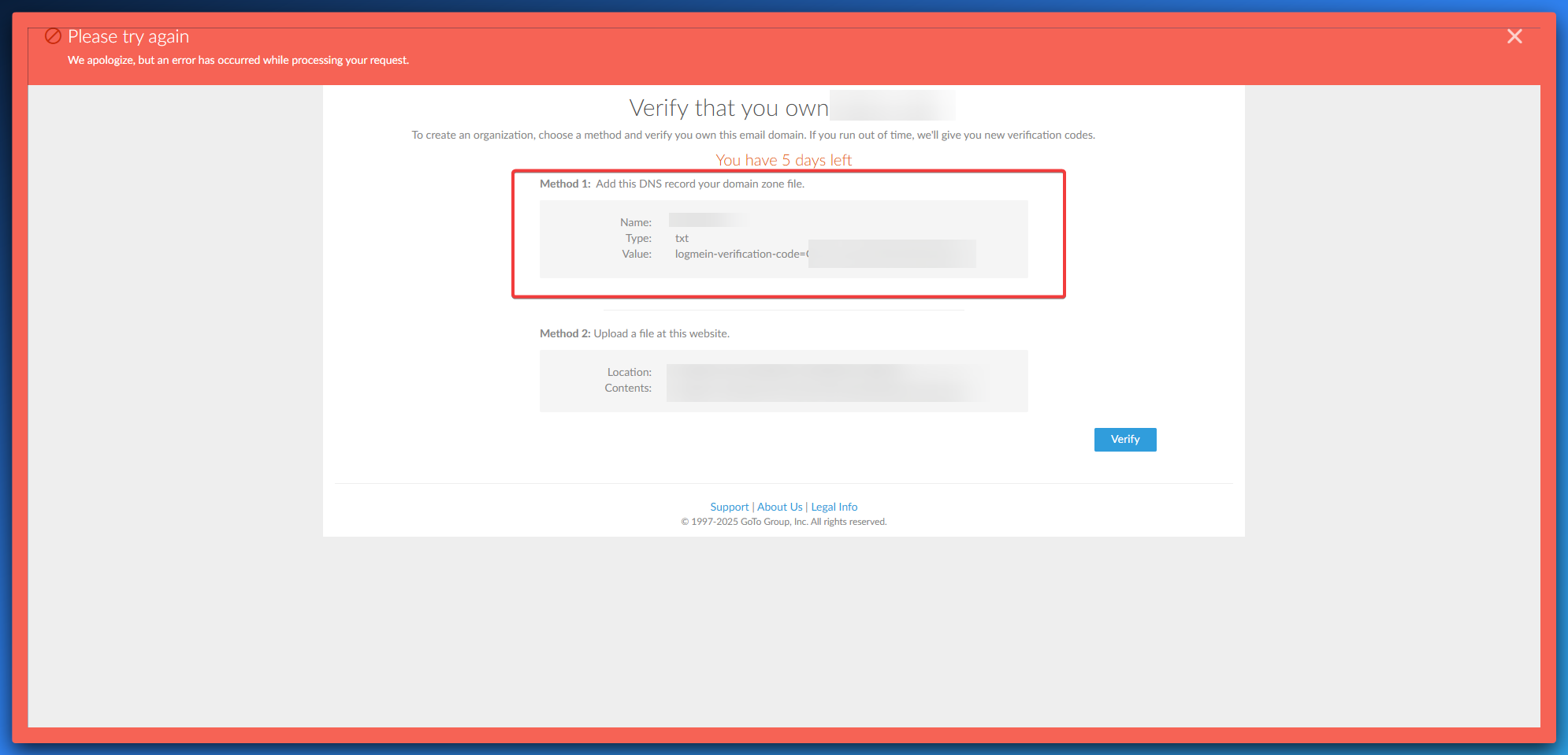Viewport: 1568px width, 755px height.
Task: Click the Method 1 DNS record label
Action: [x=671, y=184]
